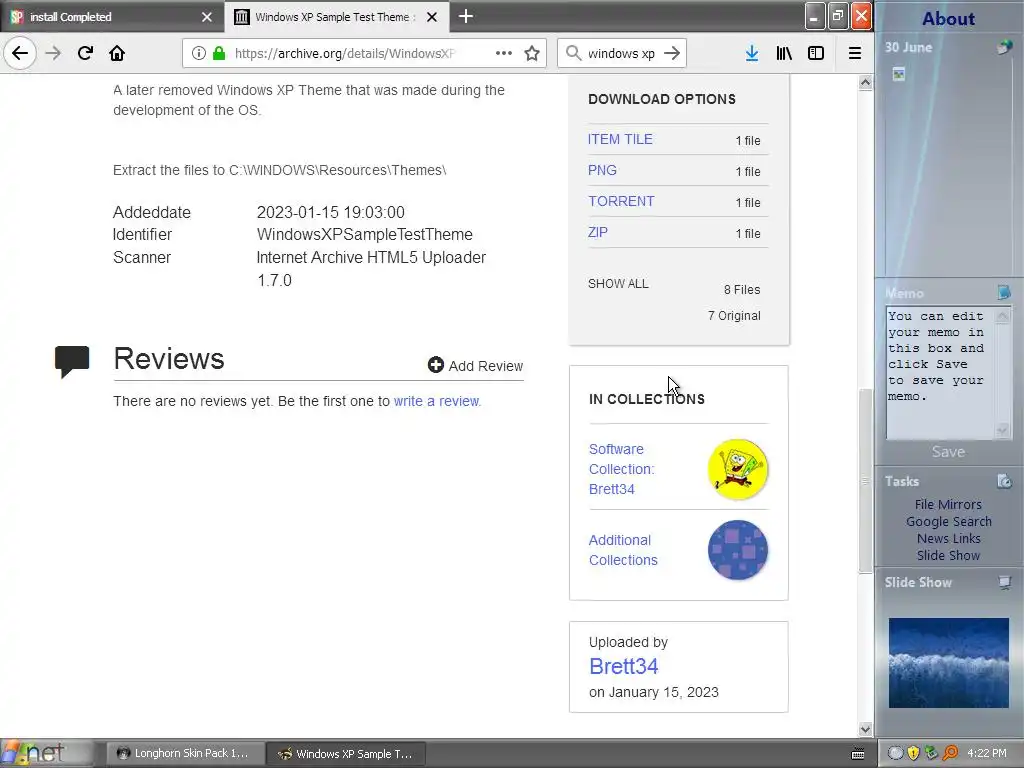Click page scrollbar up arrow
This screenshot has width=1024, height=768.
[x=865, y=82]
